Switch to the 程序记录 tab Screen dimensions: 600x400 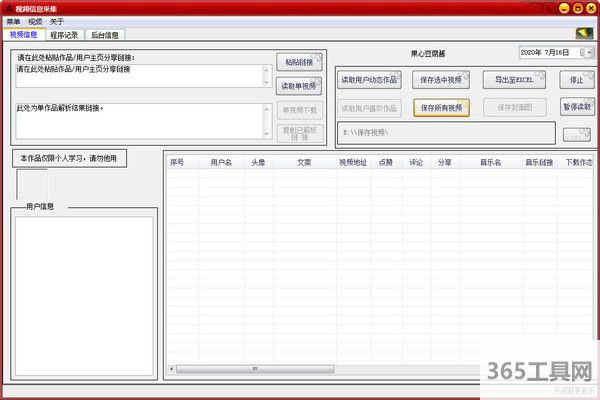63,34
